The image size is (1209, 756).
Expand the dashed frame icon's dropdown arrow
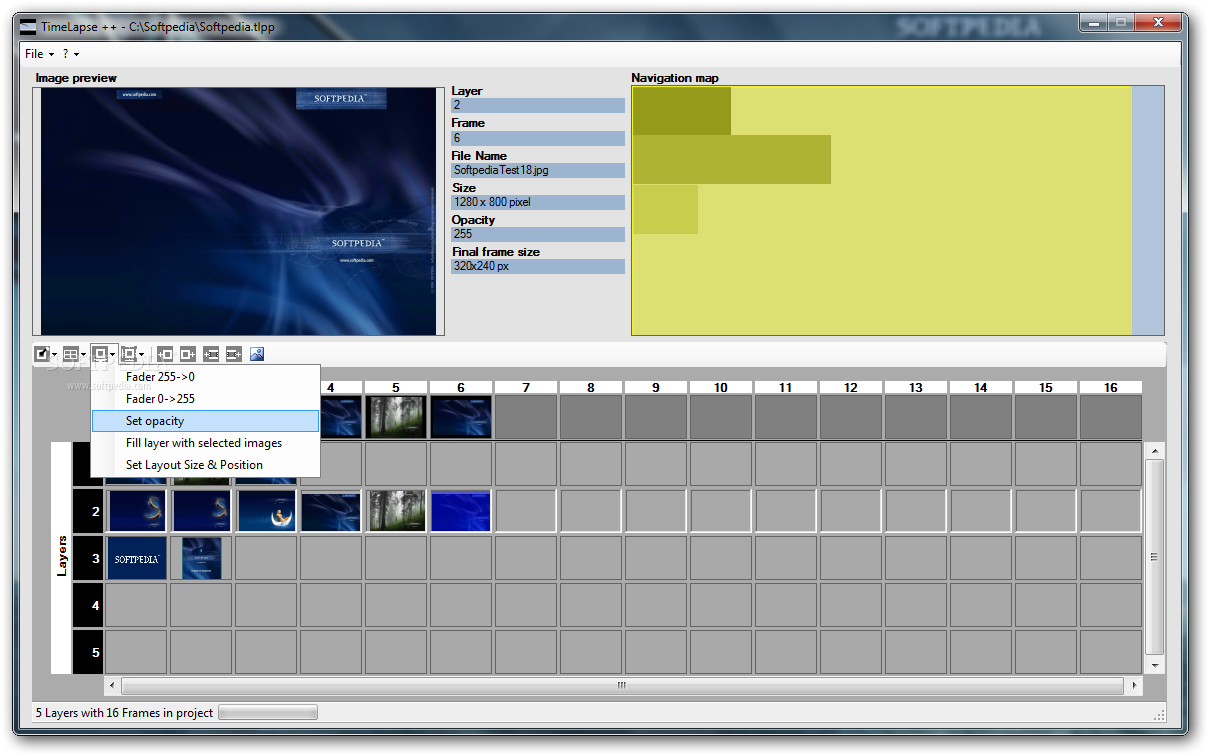[142, 354]
